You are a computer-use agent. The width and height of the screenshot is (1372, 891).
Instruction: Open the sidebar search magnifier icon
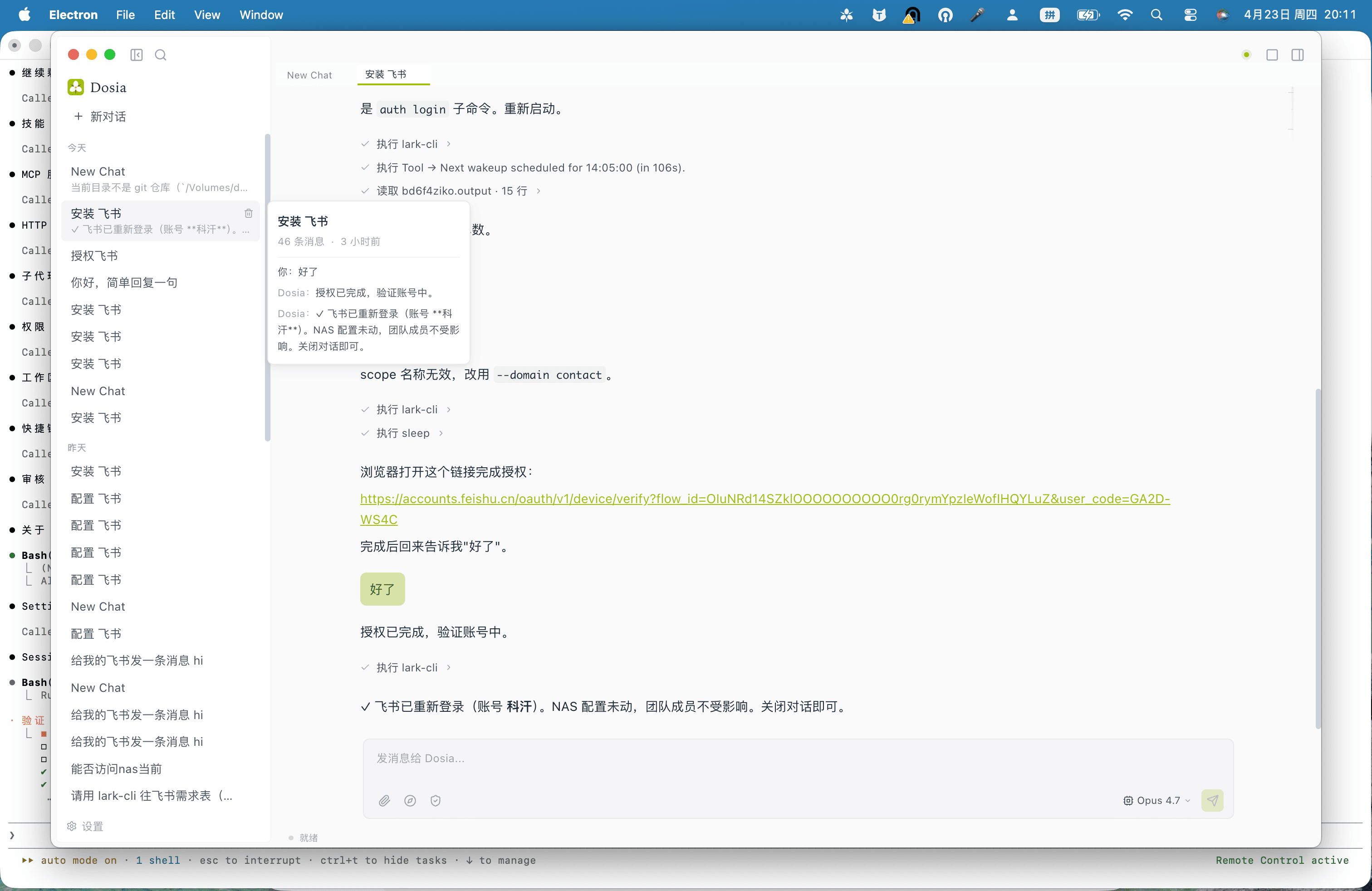(161, 55)
